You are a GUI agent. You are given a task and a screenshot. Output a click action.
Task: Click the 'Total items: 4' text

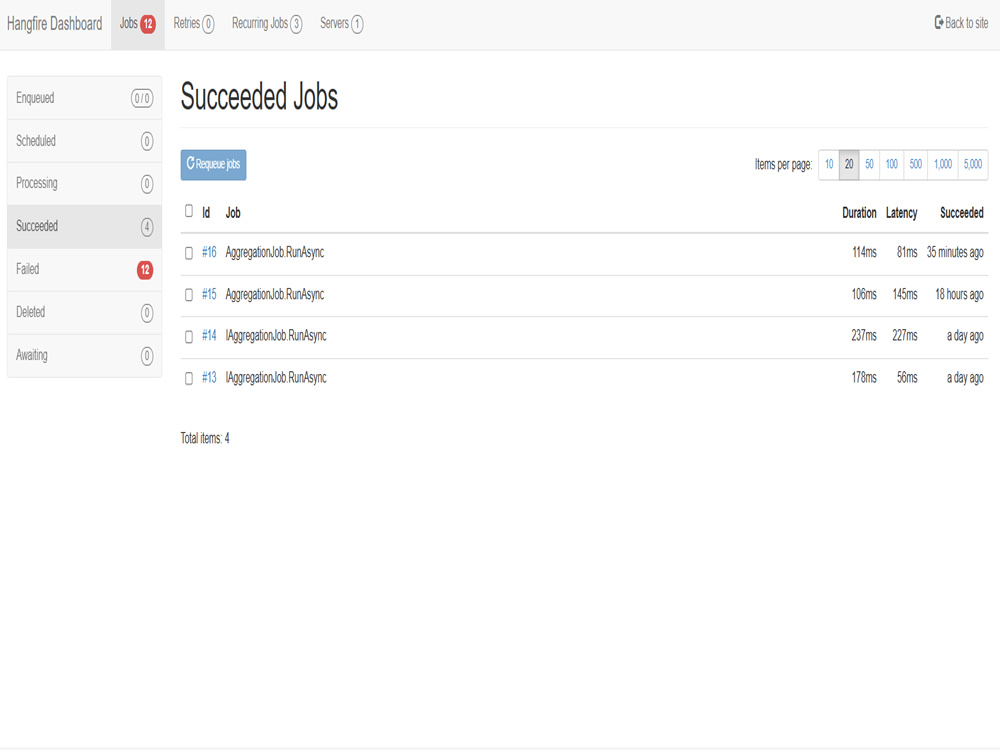pyautogui.click(x=205, y=438)
